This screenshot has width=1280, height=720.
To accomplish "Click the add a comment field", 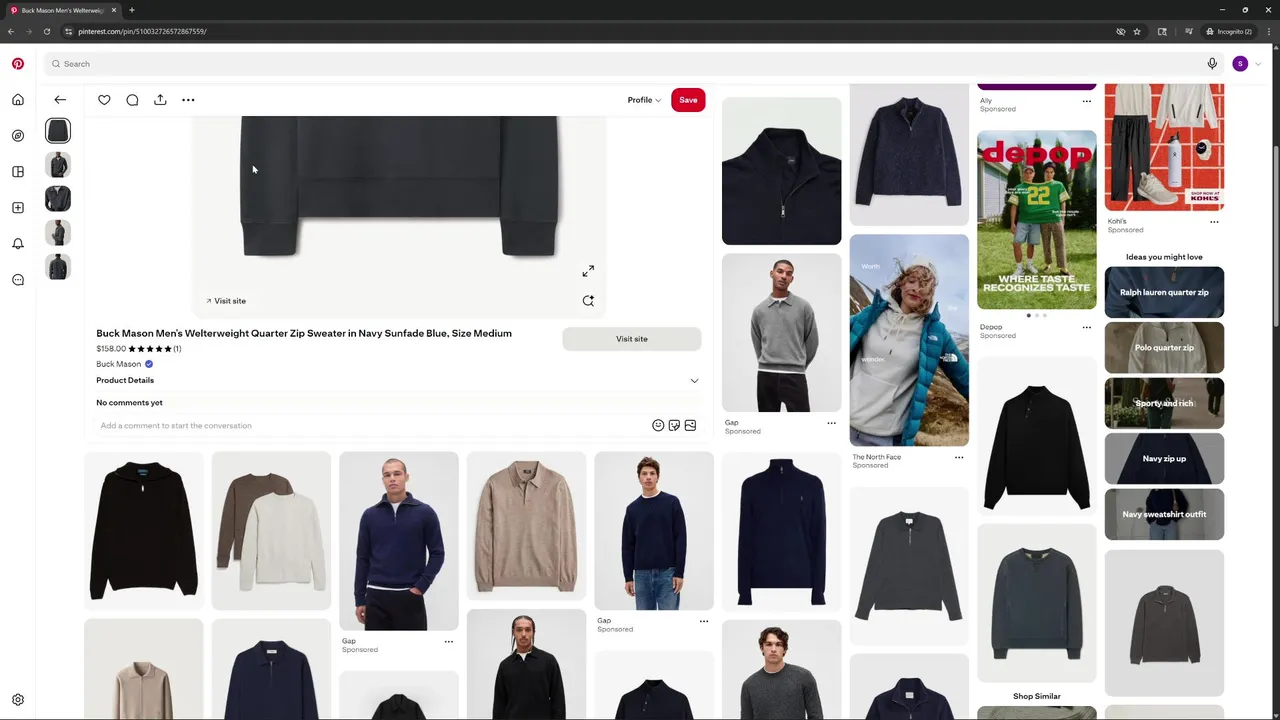I will (370, 425).
